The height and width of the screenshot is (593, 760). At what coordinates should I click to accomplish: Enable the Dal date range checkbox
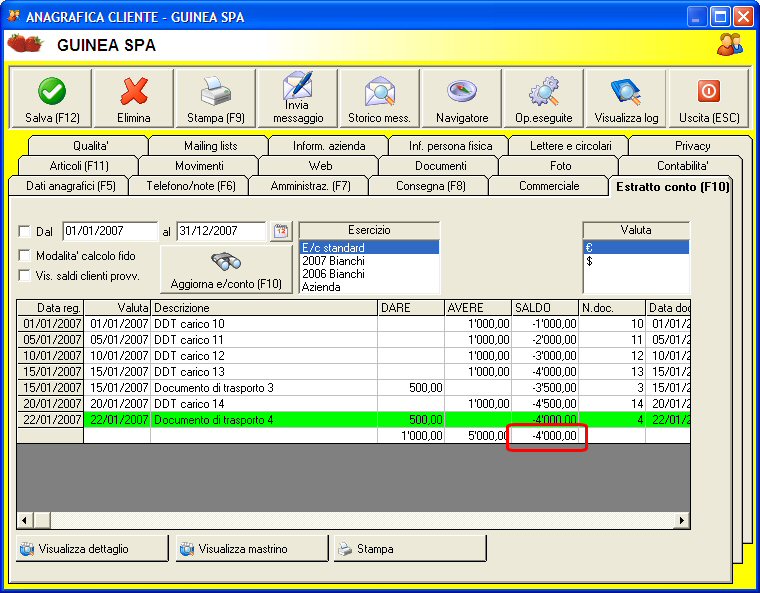(24, 231)
